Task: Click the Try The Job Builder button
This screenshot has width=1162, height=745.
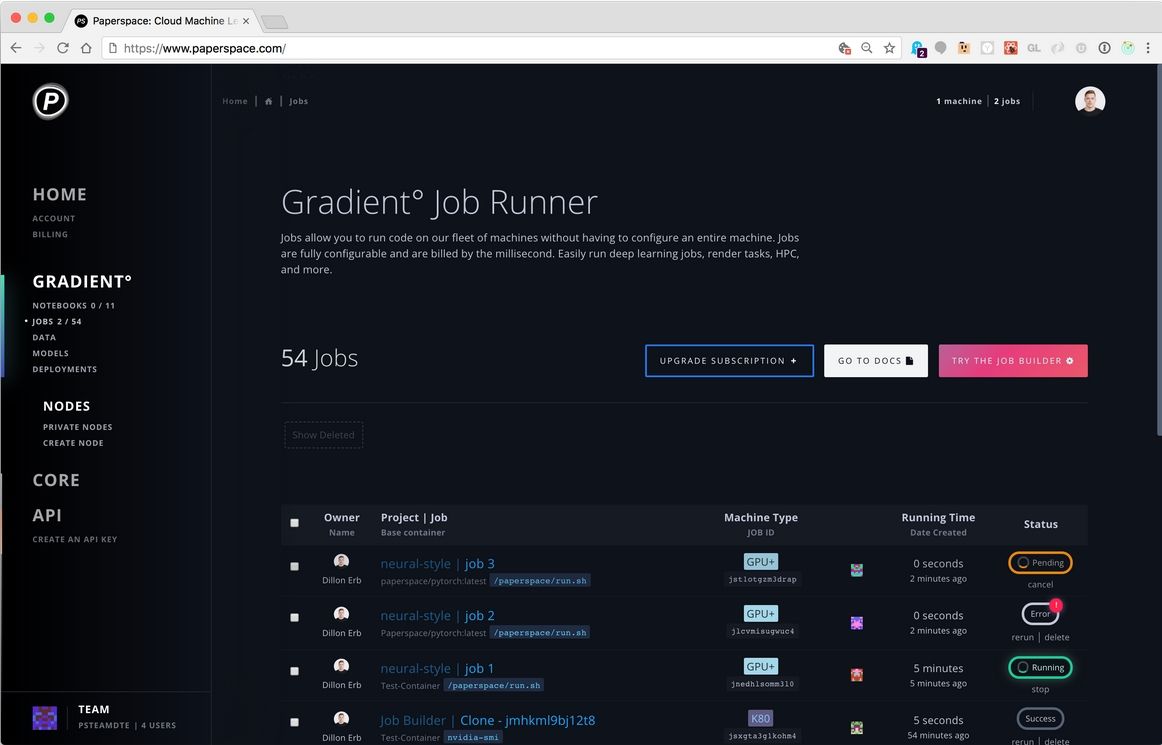Action: pyautogui.click(x=1013, y=361)
